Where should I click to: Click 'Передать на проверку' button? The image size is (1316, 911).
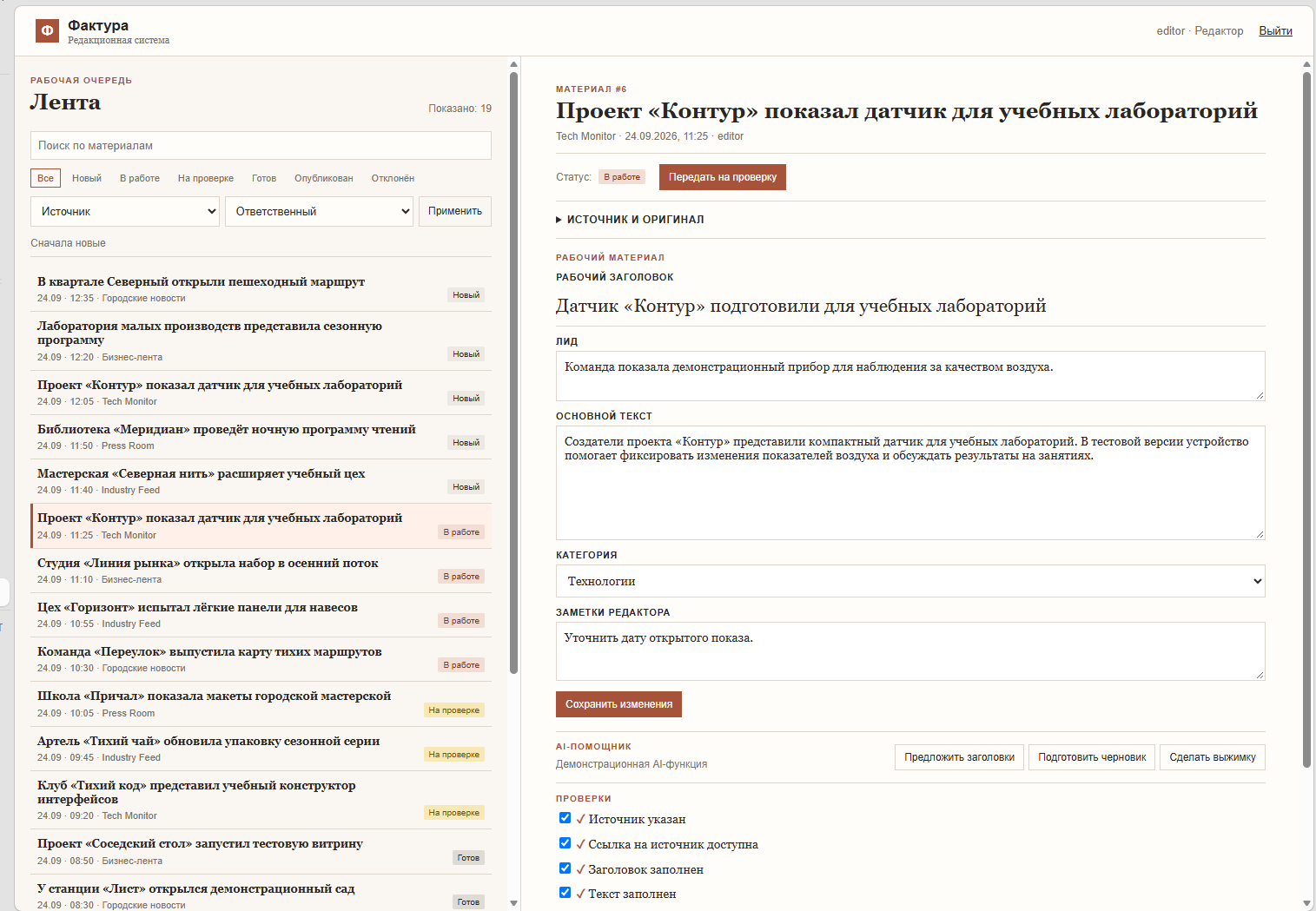pos(723,177)
